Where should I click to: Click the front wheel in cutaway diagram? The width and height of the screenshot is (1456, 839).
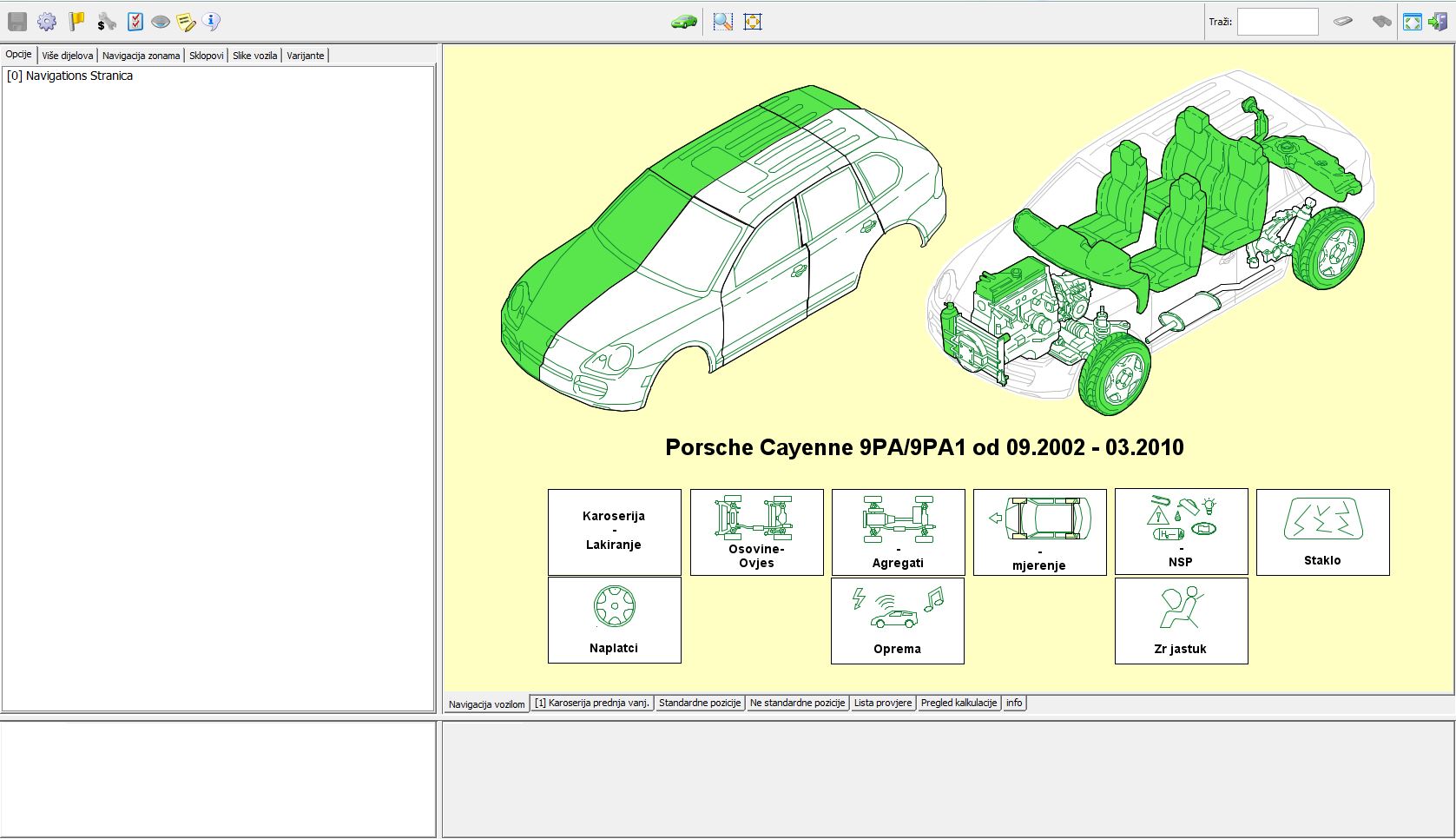click(x=1114, y=375)
